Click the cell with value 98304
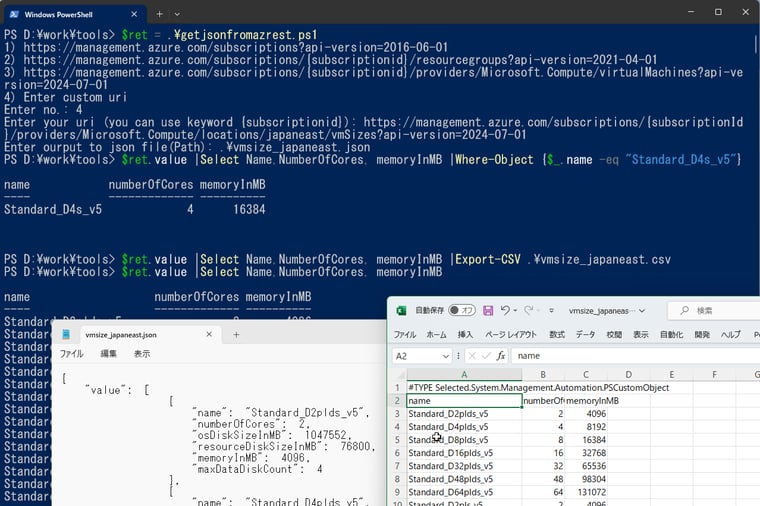 (x=586, y=479)
